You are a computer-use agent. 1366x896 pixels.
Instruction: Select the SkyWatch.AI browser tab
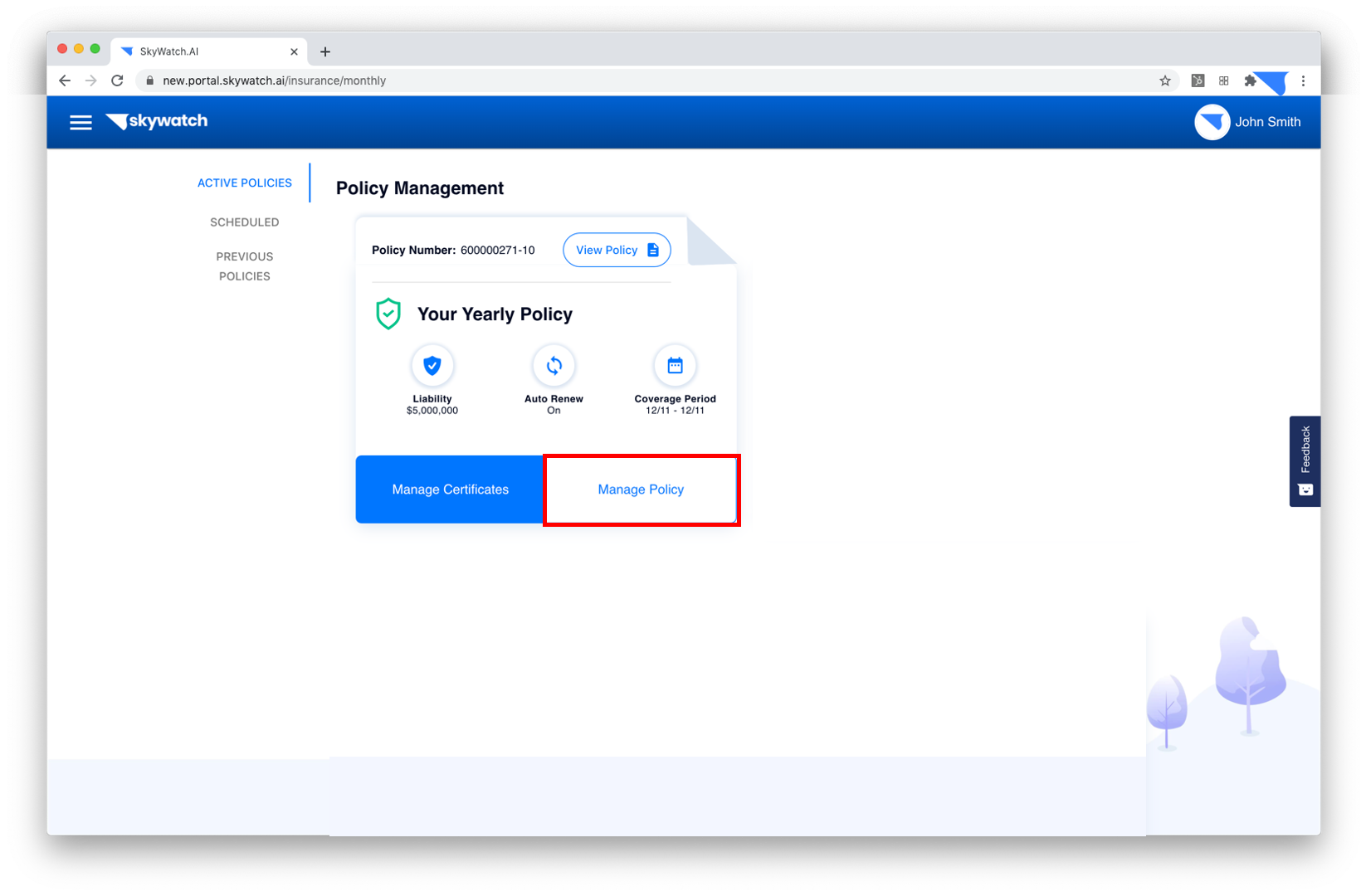coord(209,51)
